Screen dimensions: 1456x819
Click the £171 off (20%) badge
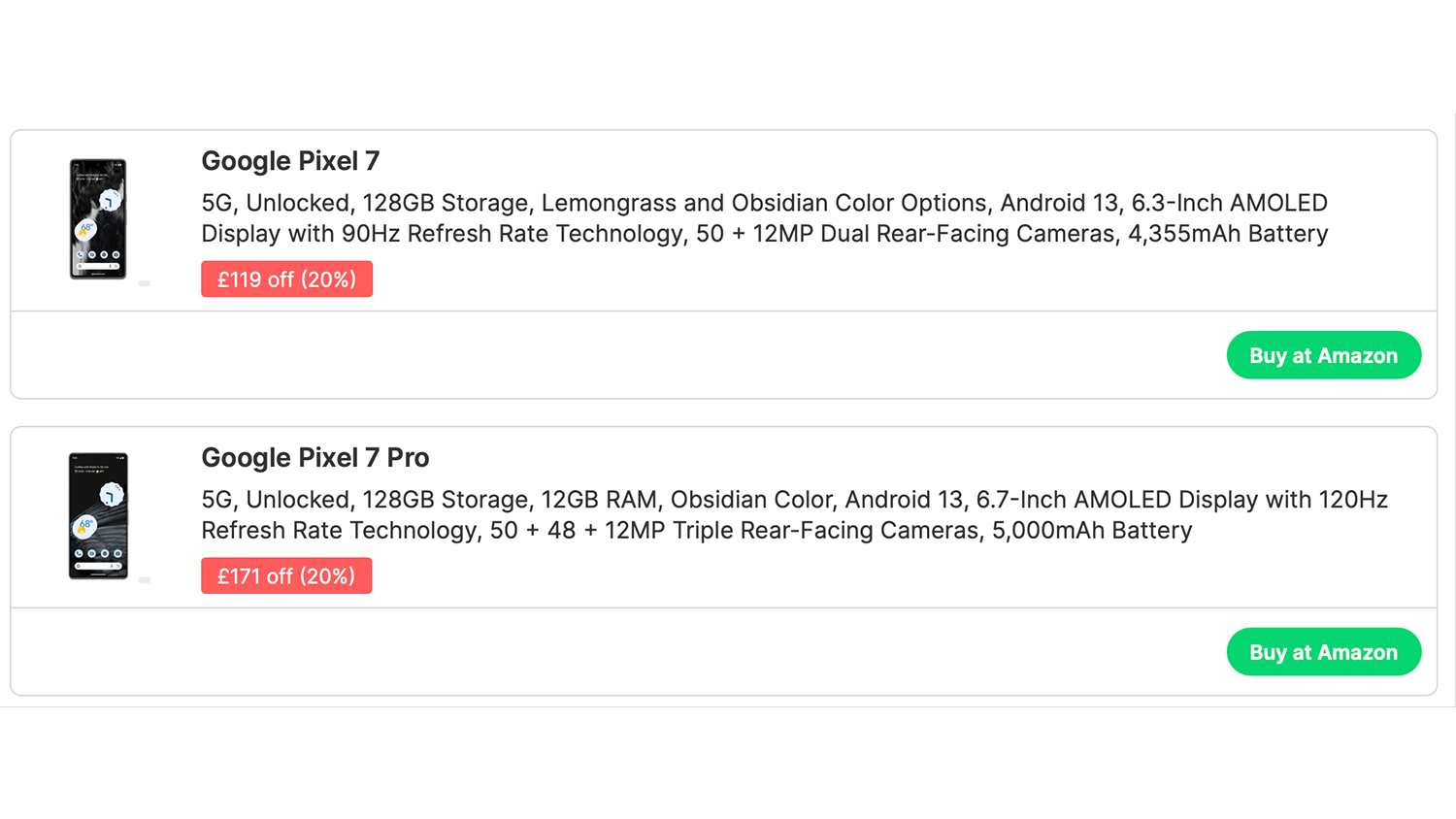286,576
